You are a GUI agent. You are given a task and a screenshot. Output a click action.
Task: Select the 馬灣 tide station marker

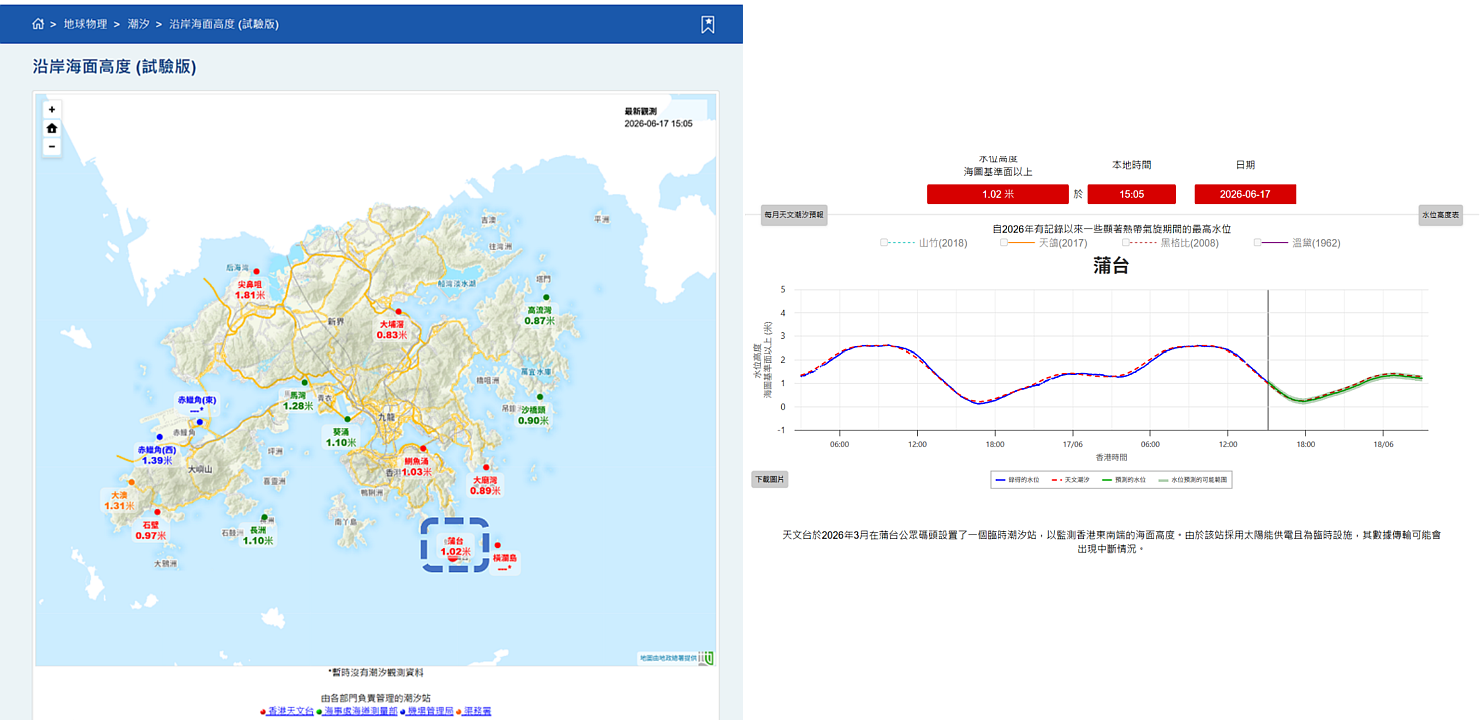pos(304,382)
